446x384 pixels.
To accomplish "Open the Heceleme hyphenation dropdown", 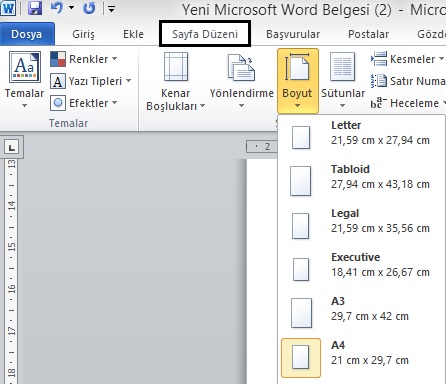I will pos(408,103).
